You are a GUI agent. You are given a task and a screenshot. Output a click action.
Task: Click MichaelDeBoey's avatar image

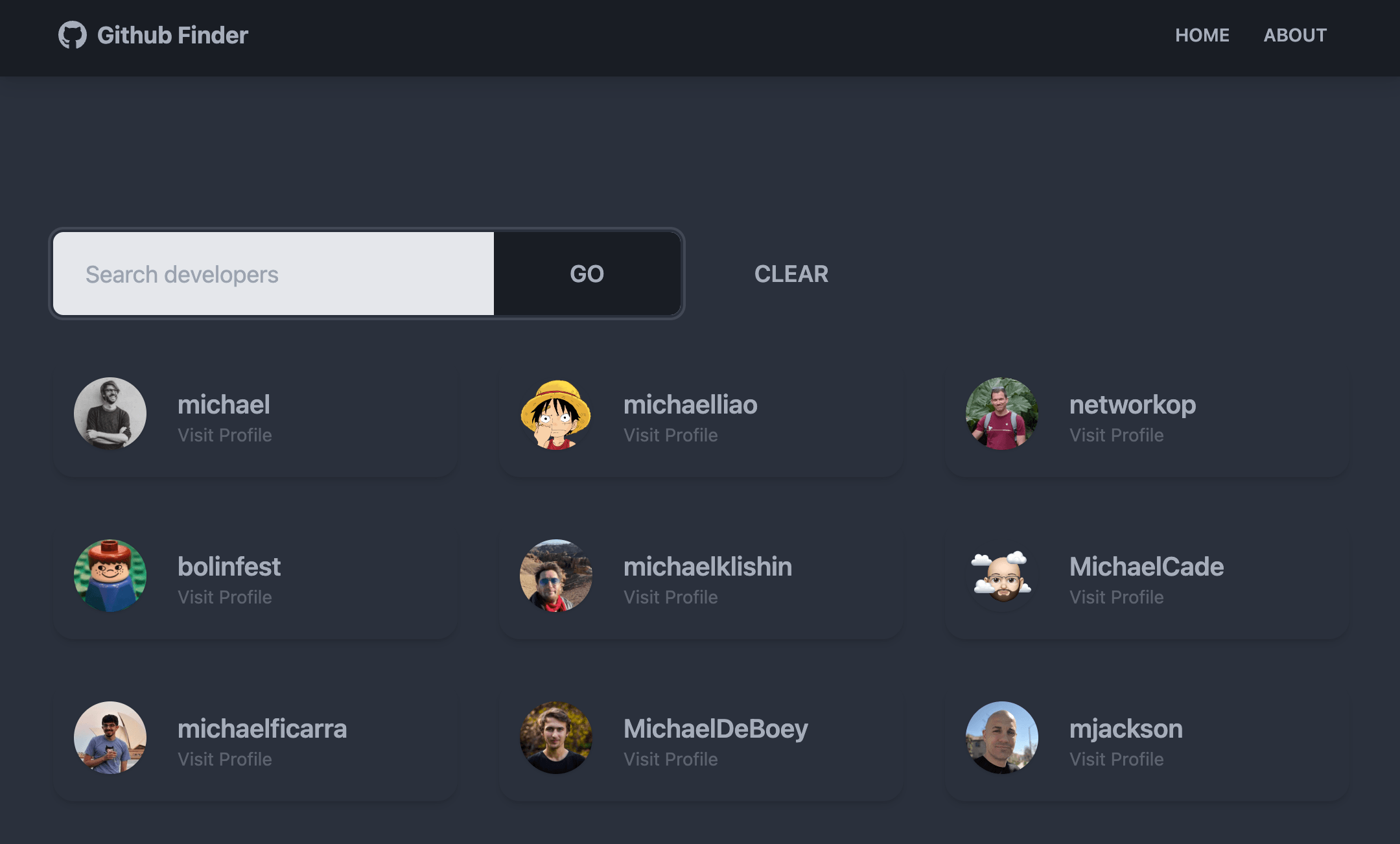[555, 738]
